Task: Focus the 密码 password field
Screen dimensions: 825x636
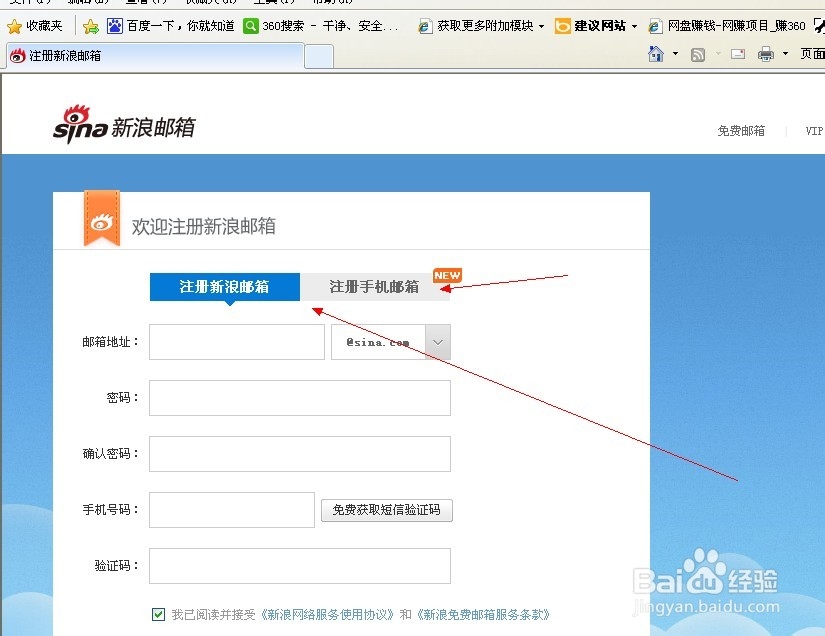Action: [x=300, y=398]
